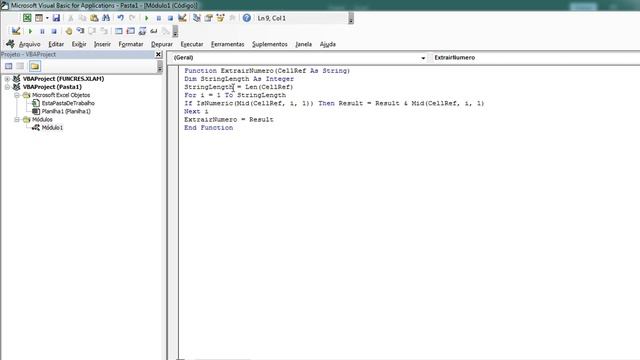Open the Object Browser icon
Viewport: 640px width, 360px height.
(x=220, y=18)
